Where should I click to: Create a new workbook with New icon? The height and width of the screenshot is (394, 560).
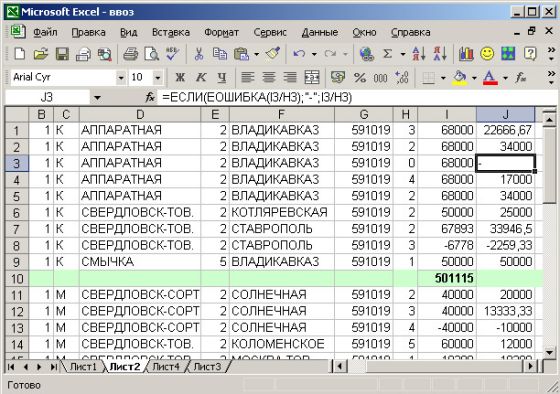click(19, 54)
